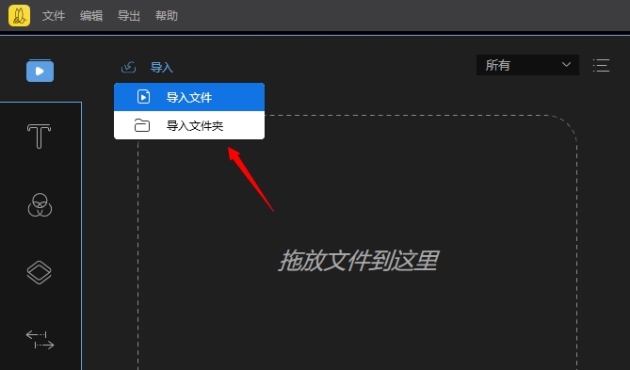Open the 导出 menu
Screen dimensions: 630x370
[129, 16]
